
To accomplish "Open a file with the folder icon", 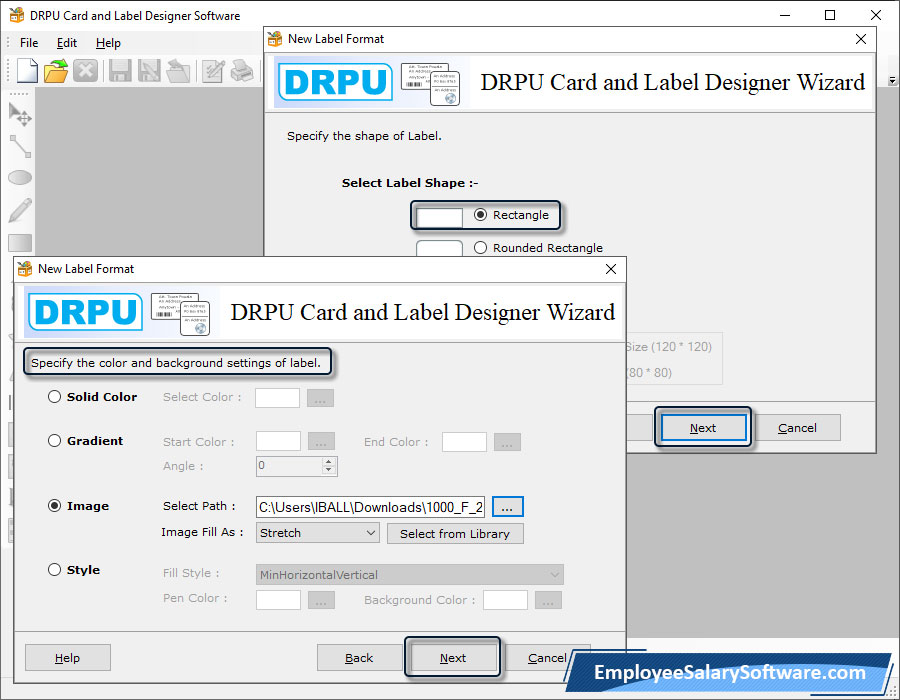I will [x=56, y=71].
